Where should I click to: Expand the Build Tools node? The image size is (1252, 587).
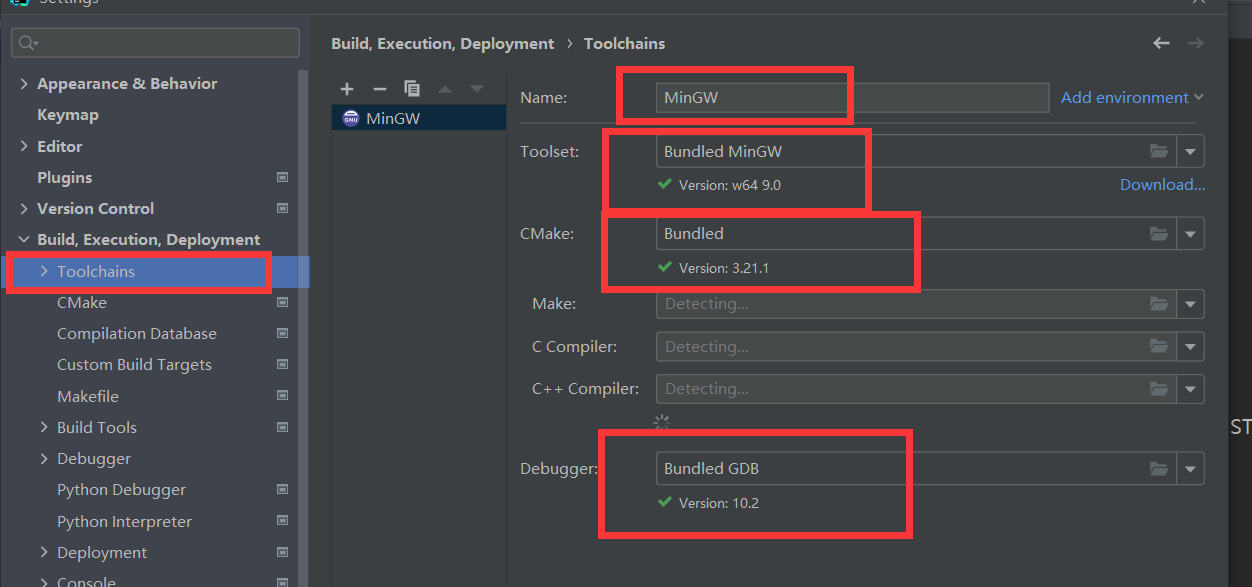(x=44, y=427)
